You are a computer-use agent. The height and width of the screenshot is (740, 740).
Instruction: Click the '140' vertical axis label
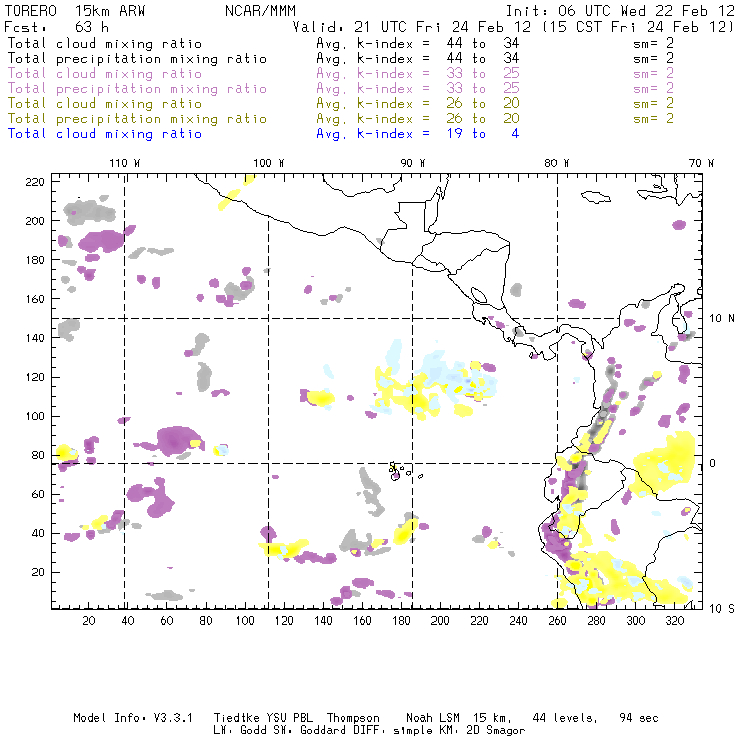[35, 338]
